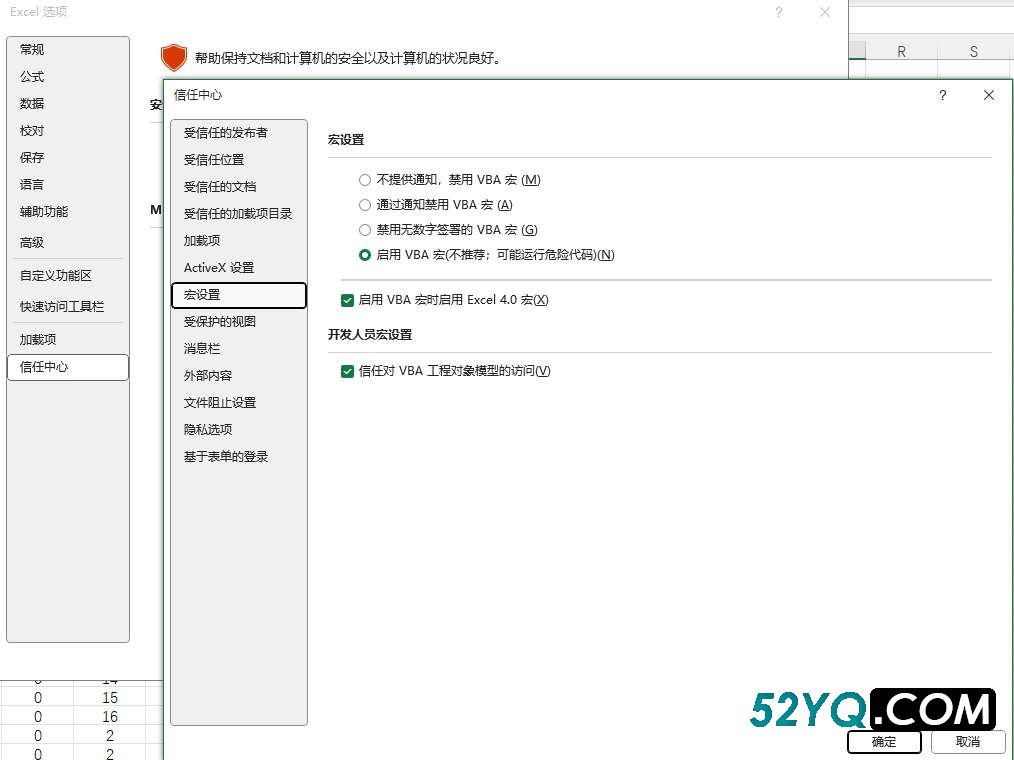Open 受信任位置 tab
Screen dimensions: 1014x760
coord(239,160)
